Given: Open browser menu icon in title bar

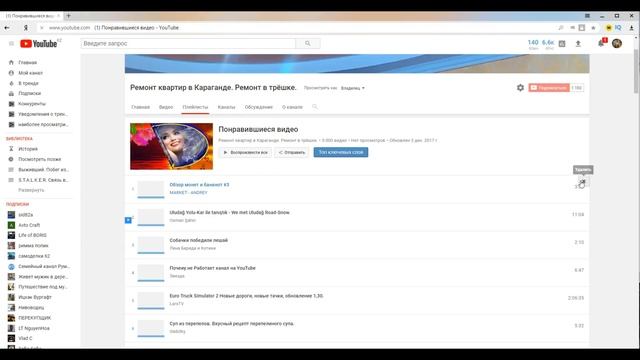Looking at the screenshot, I should (x=587, y=16).
